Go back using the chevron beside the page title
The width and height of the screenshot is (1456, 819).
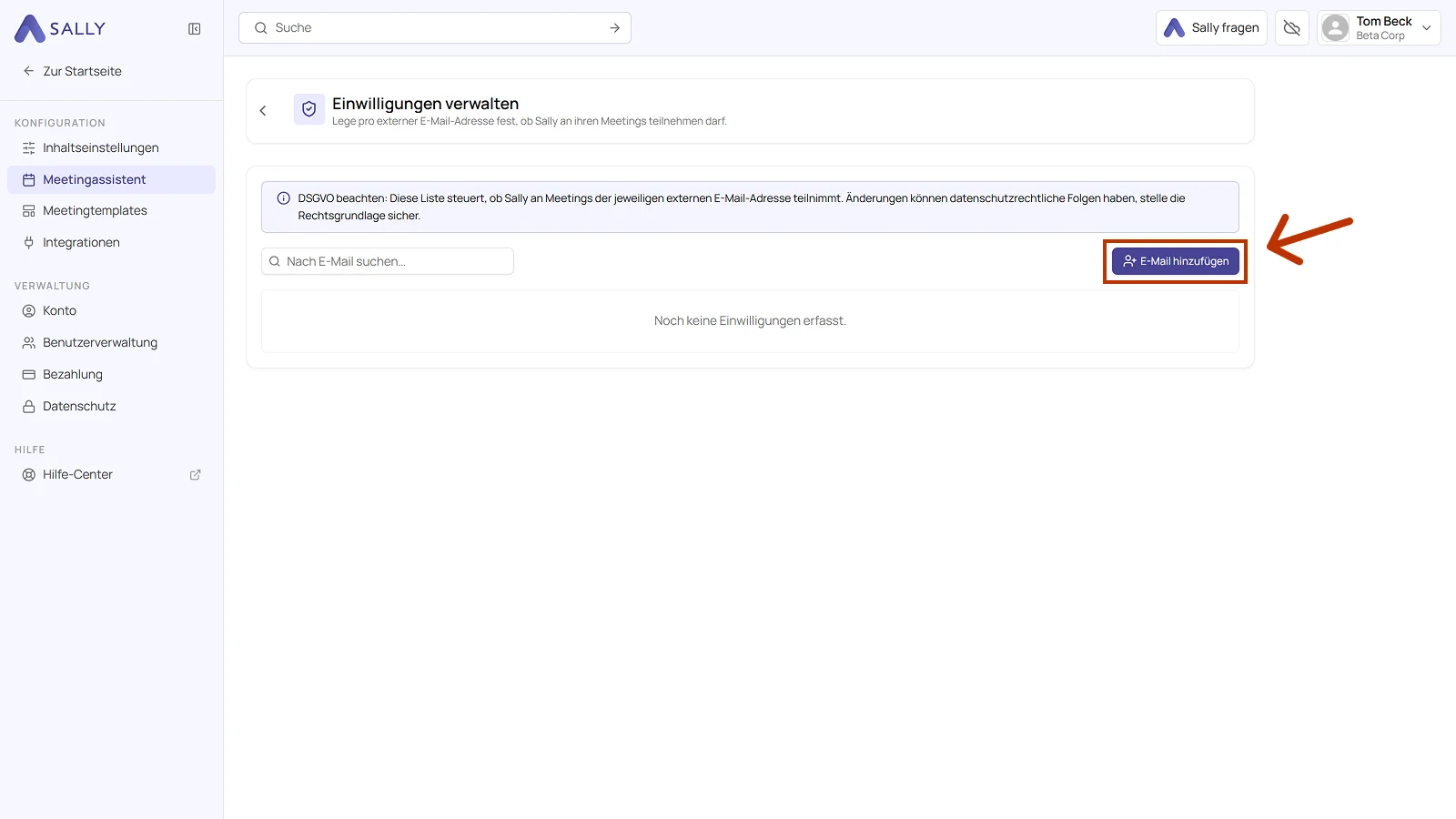coord(263,111)
